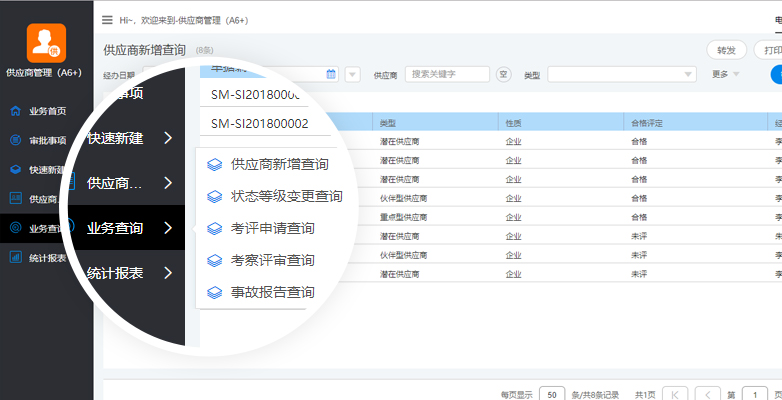Open the 类型 dropdown filter

click(622, 75)
